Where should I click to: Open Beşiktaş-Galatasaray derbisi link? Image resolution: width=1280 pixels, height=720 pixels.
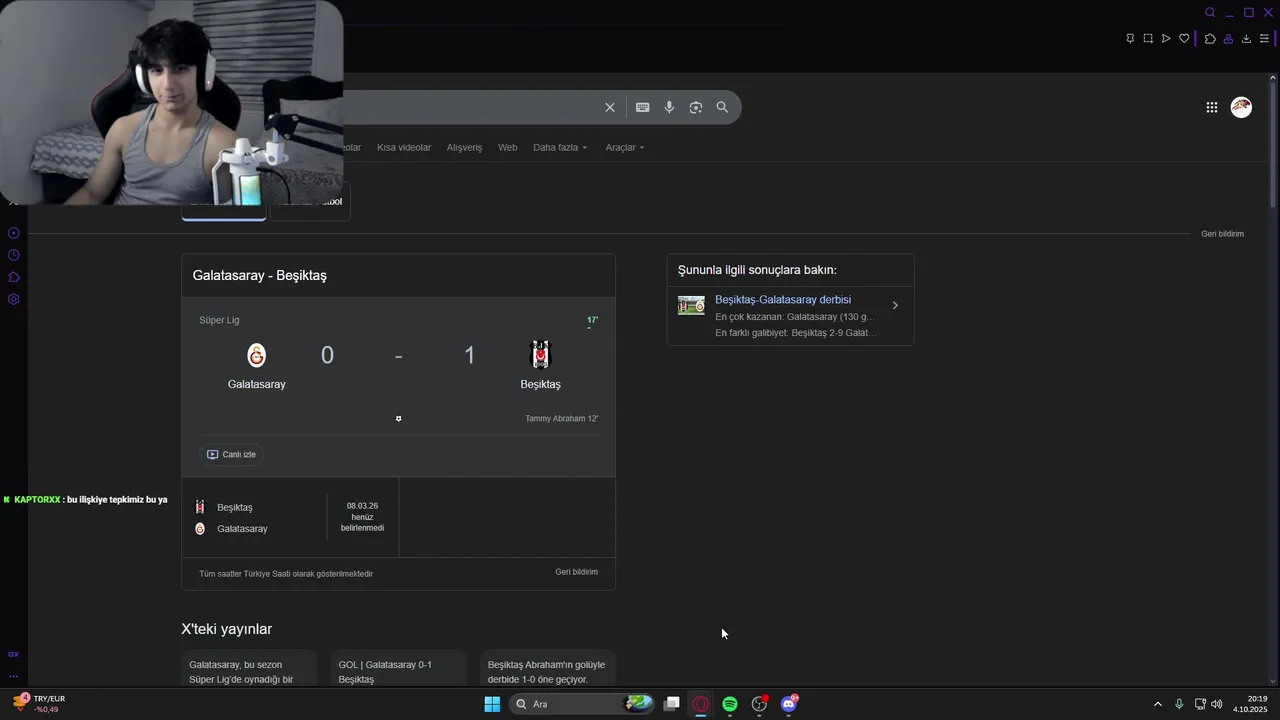tap(783, 299)
